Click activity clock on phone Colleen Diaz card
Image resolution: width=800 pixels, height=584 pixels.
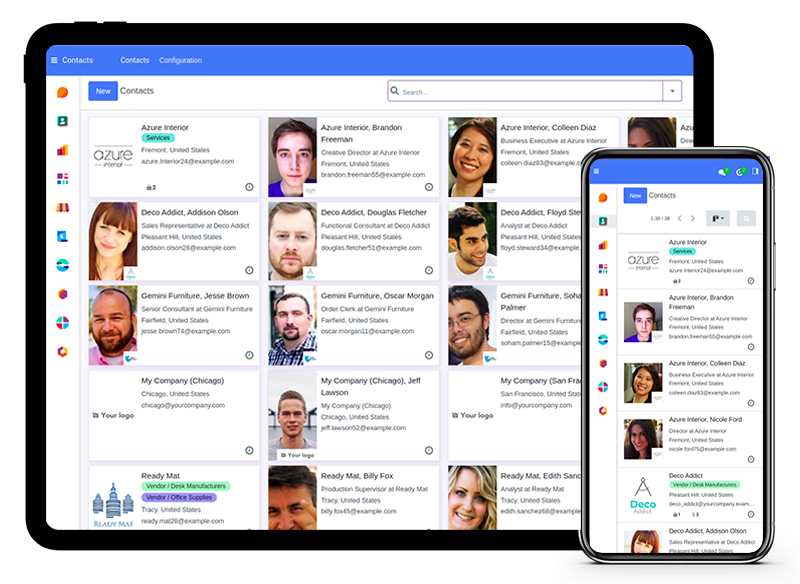(x=751, y=403)
